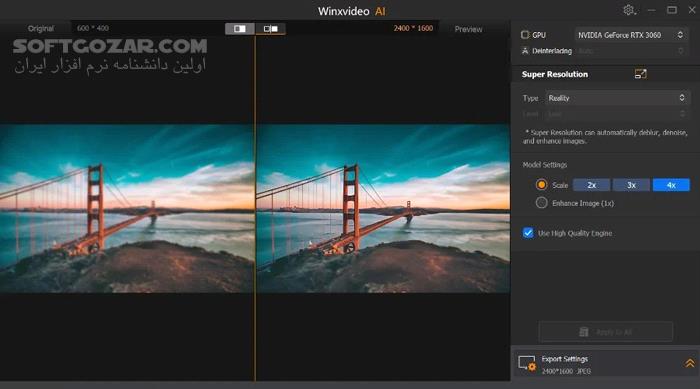Click the Super Resolution heading
700x389 pixels.
tap(554, 74)
